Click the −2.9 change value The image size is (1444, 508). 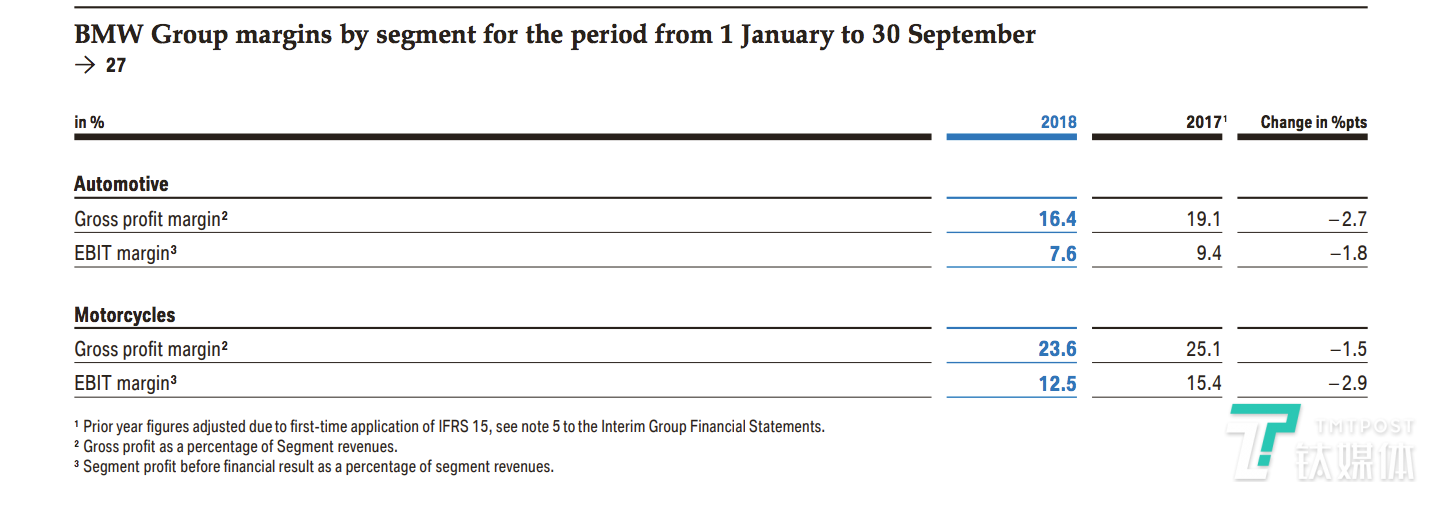(x=1347, y=383)
